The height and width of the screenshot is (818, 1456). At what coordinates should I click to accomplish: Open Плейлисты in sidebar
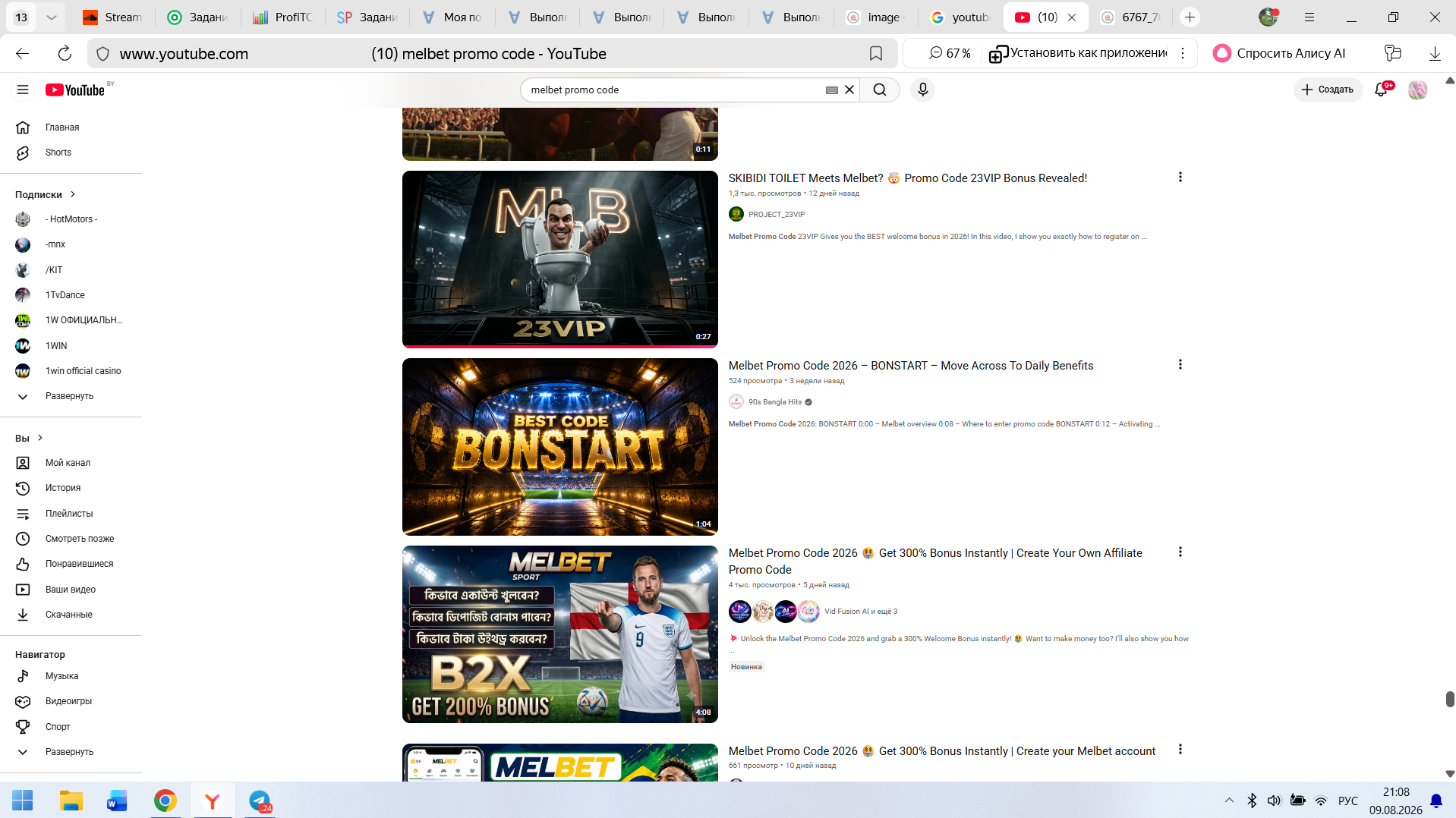click(71, 514)
